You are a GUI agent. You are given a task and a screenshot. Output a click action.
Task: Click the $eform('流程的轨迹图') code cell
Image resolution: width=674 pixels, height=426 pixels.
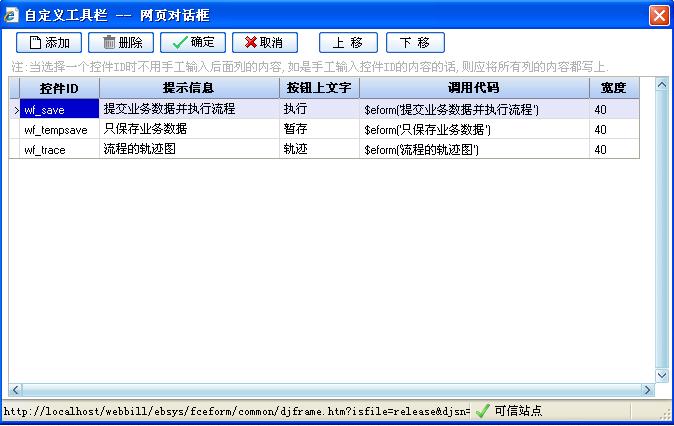[474, 149]
